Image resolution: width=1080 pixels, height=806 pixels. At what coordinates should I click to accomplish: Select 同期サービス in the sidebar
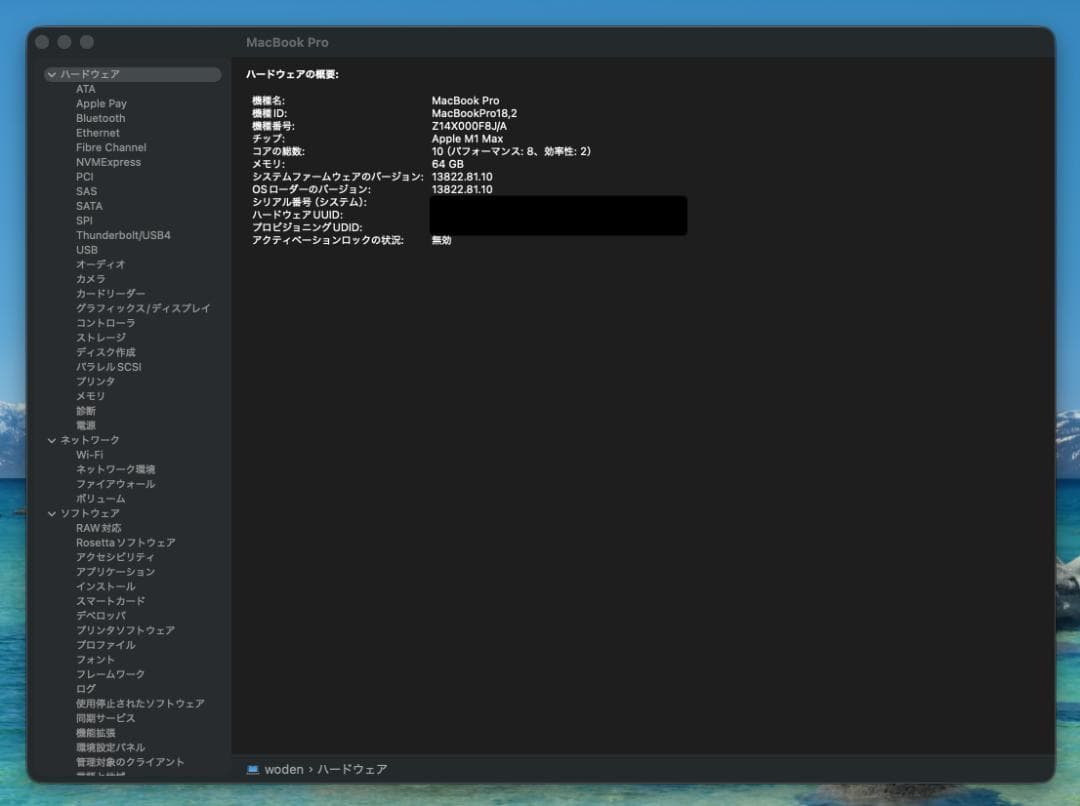point(106,719)
